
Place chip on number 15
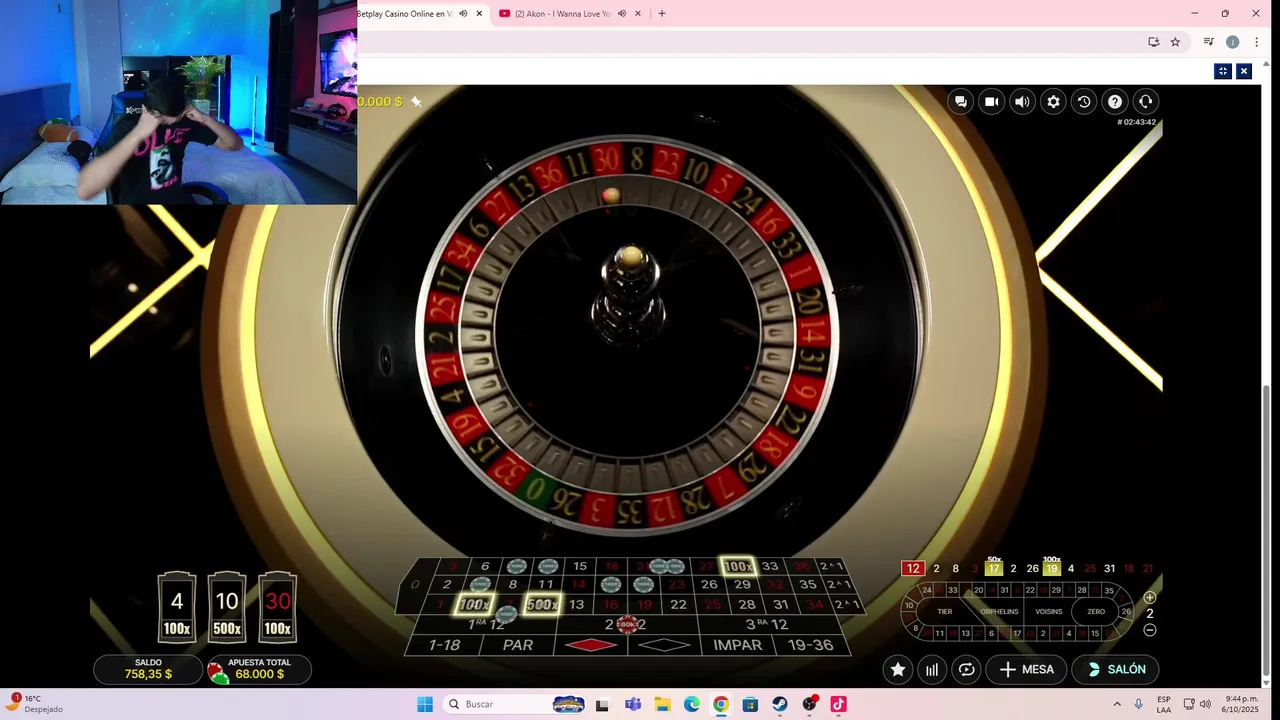[x=580, y=567]
